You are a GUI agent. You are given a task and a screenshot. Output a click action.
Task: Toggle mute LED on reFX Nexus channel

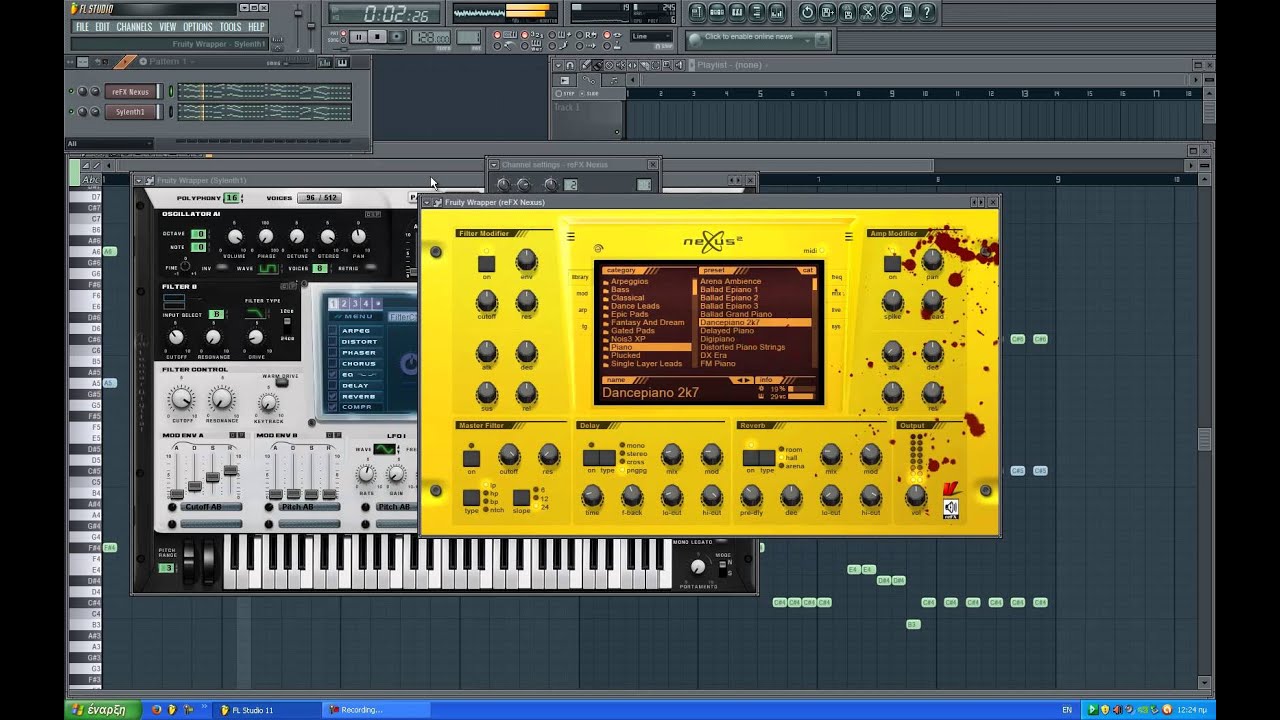coord(71,92)
